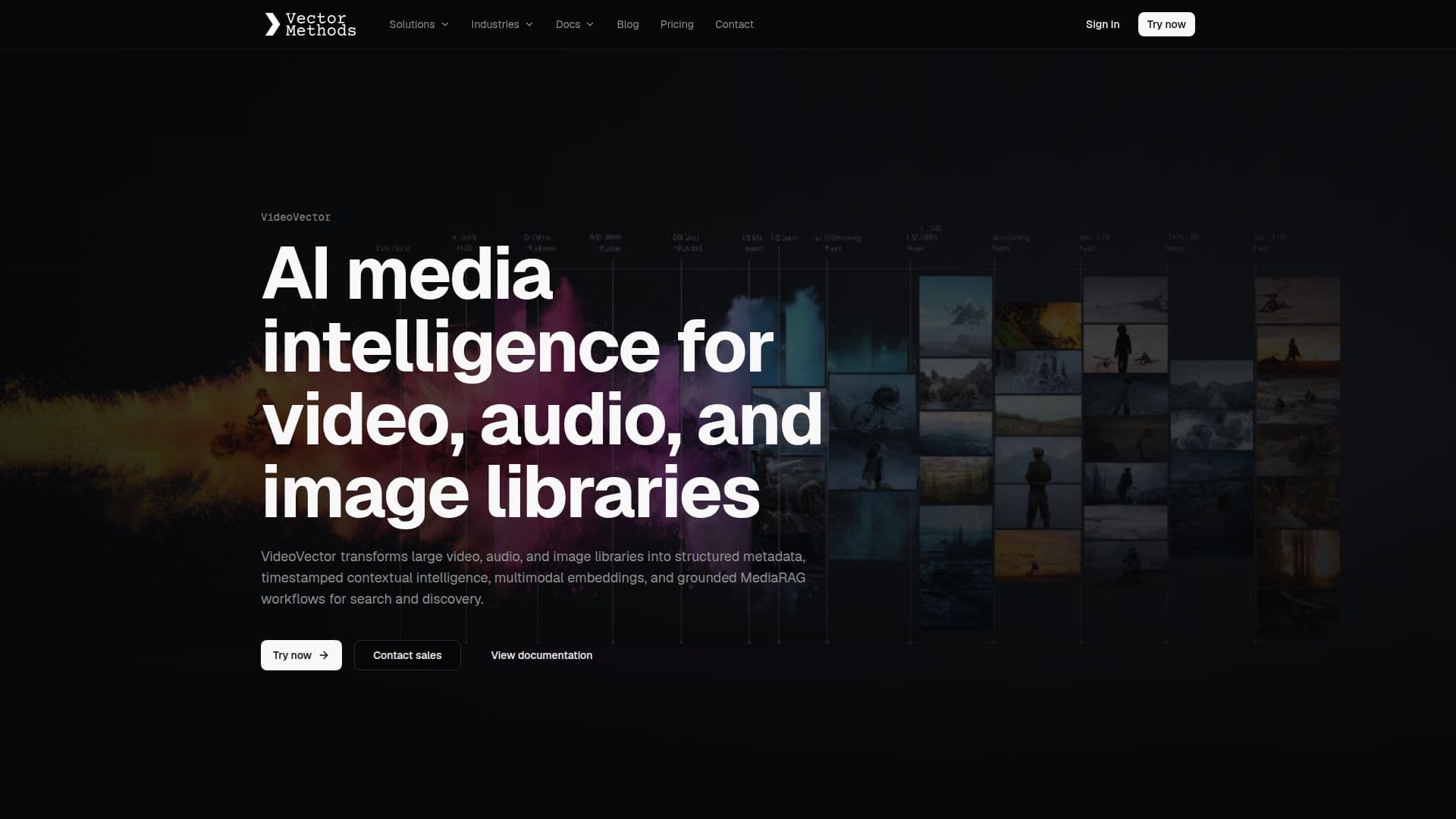Image resolution: width=1456 pixels, height=819 pixels.
Task: Click the VideoVector label above the headline
Action: point(296,217)
